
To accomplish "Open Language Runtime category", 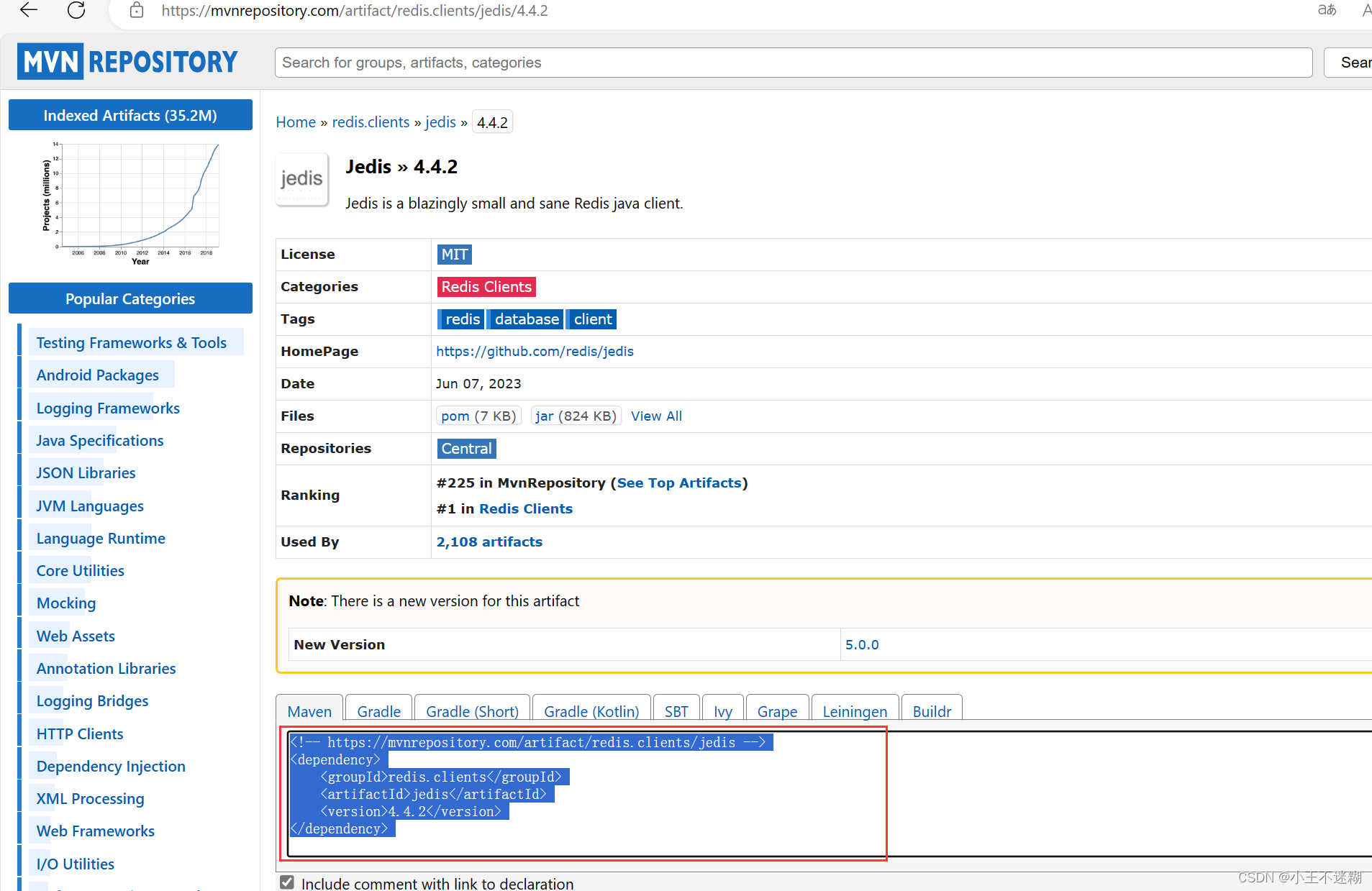I will pyautogui.click(x=101, y=538).
